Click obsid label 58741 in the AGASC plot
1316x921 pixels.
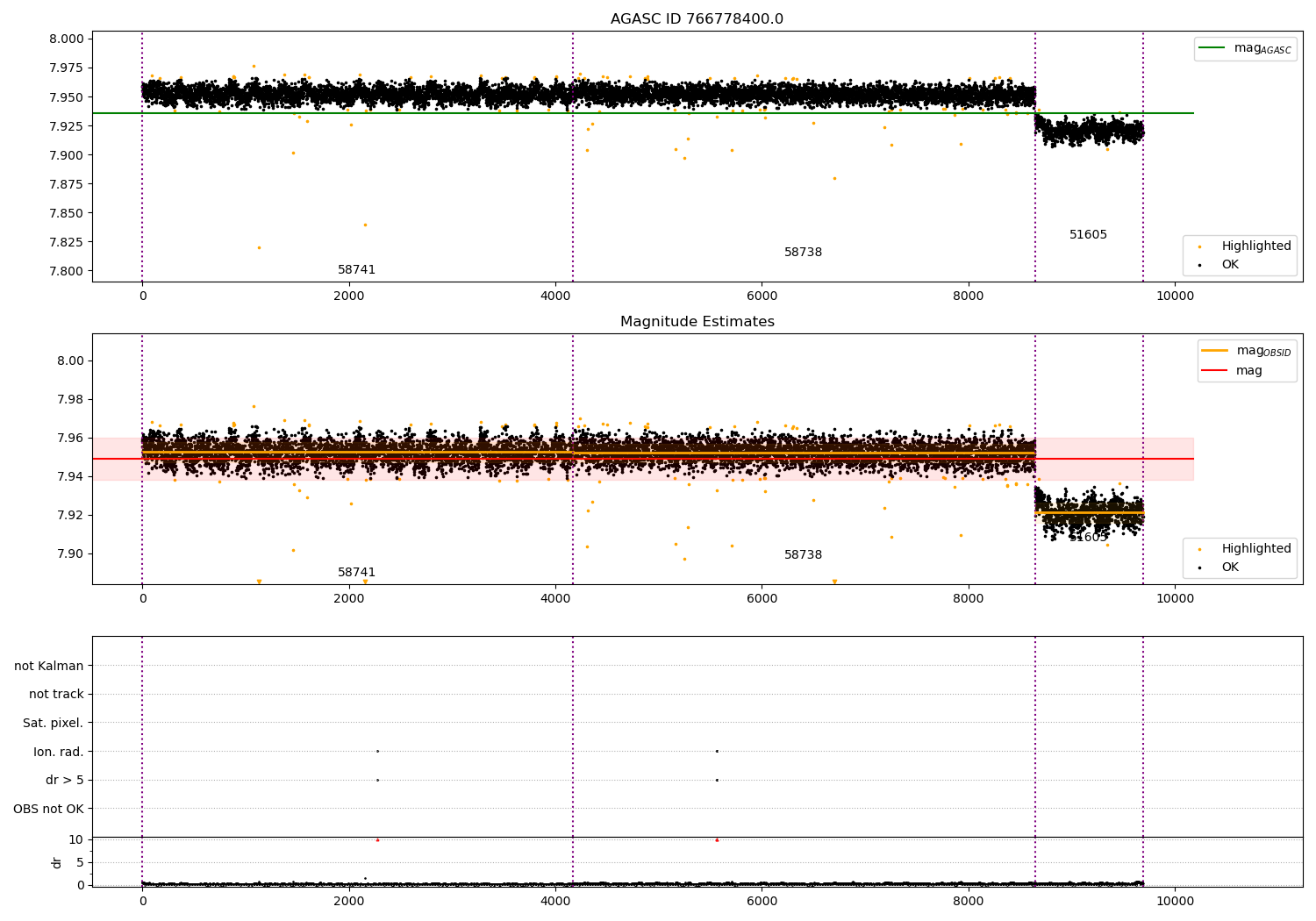pos(356,270)
